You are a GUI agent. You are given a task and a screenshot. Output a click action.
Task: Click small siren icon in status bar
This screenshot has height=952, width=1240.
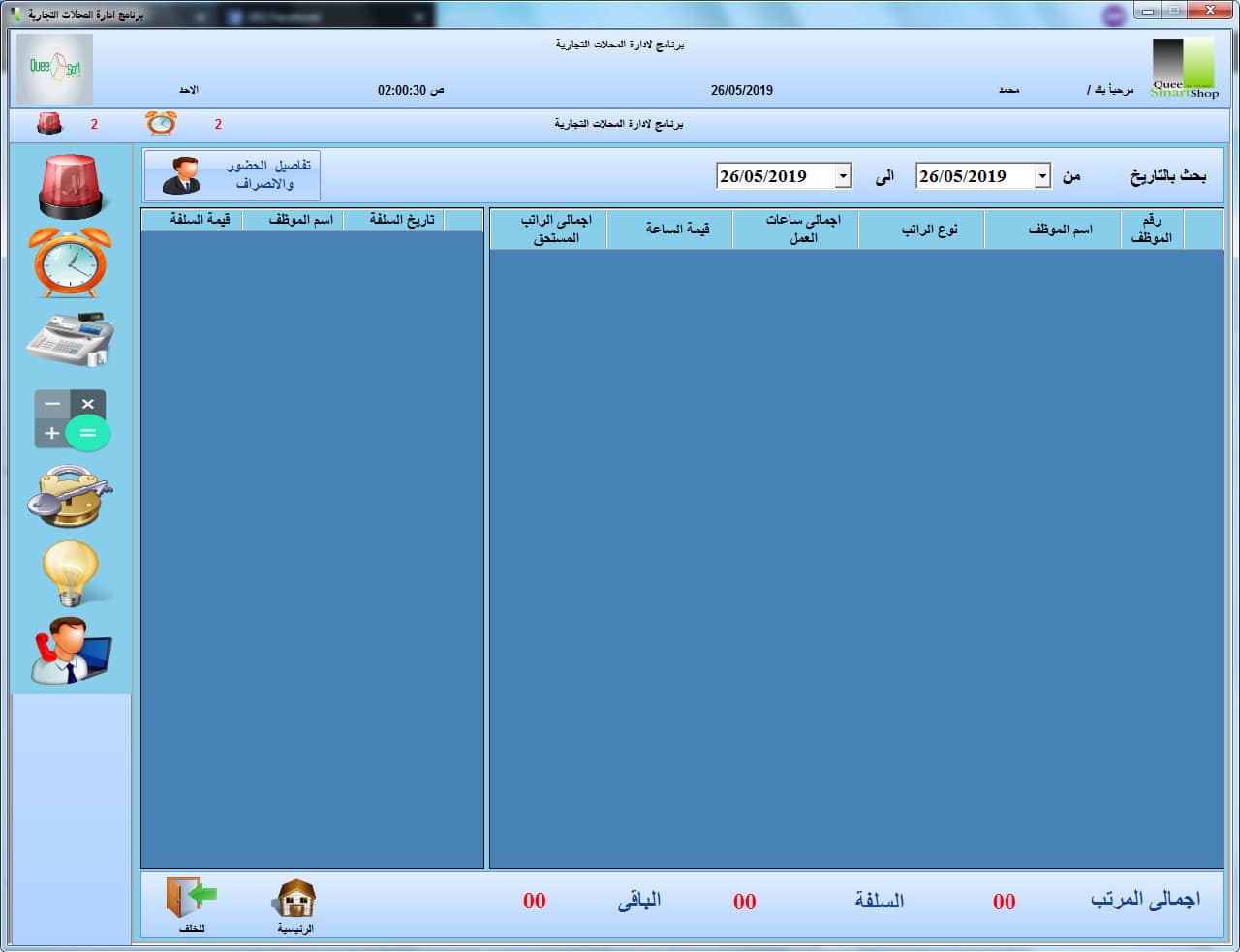tap(49, 124)
